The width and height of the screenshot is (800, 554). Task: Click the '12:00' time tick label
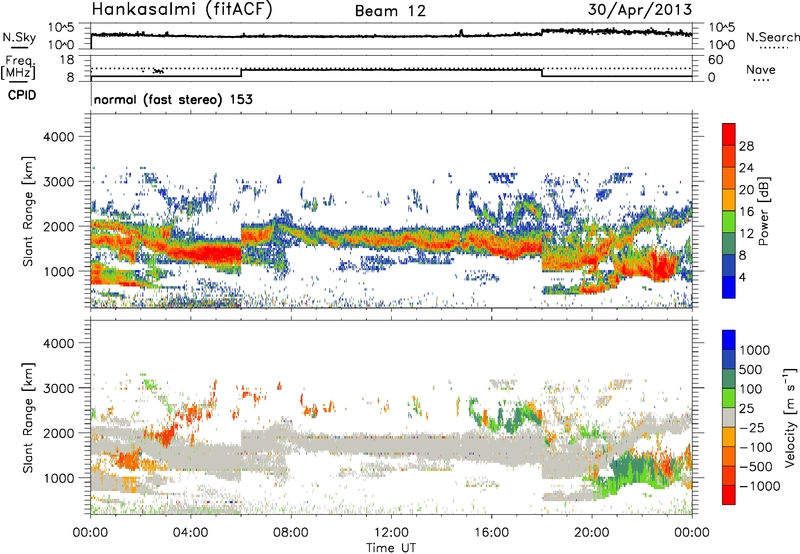tap(391, 533)
